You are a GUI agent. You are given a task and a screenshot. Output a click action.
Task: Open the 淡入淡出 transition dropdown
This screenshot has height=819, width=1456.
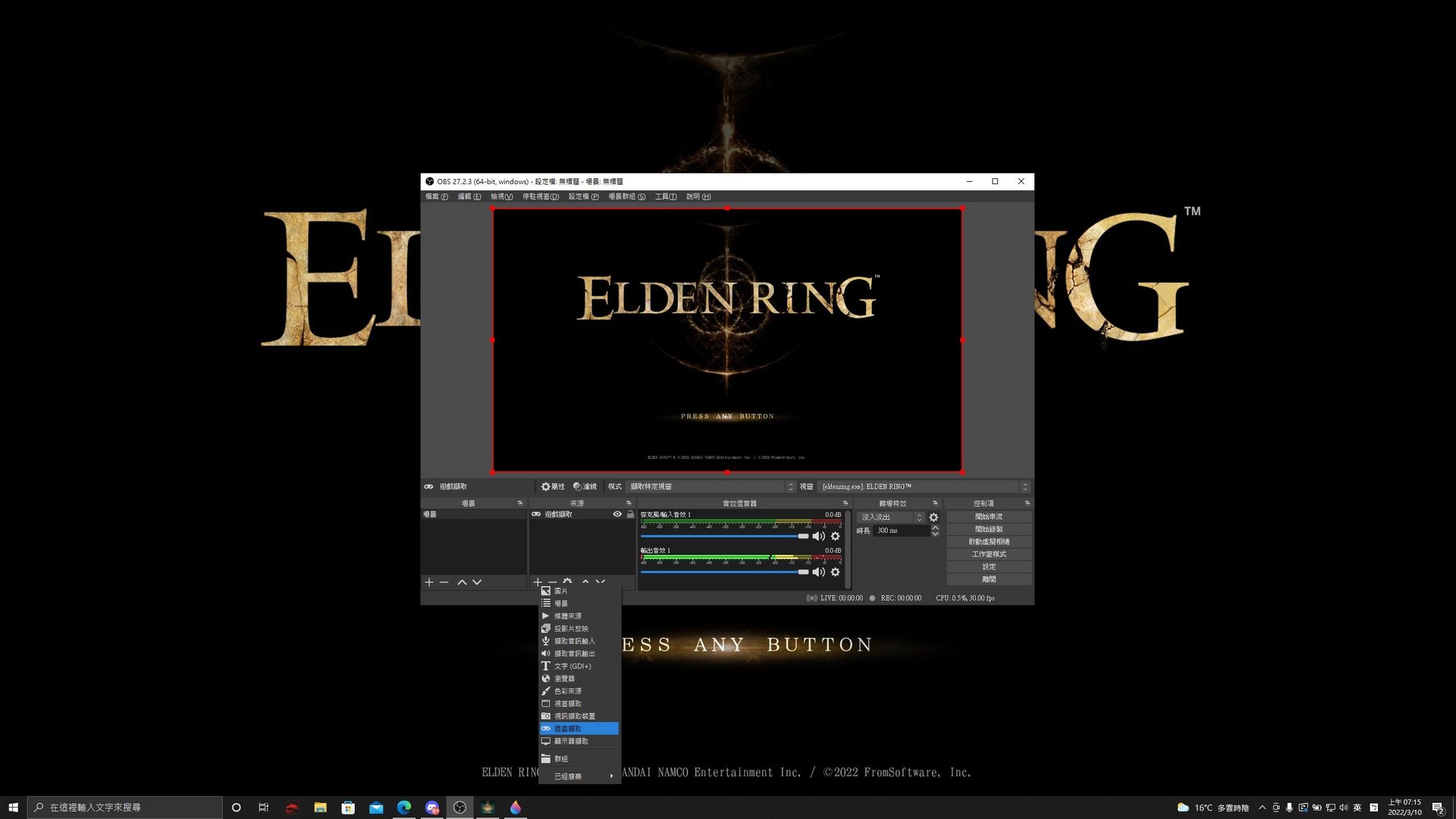pyautogui.click(x=890, y=517)
